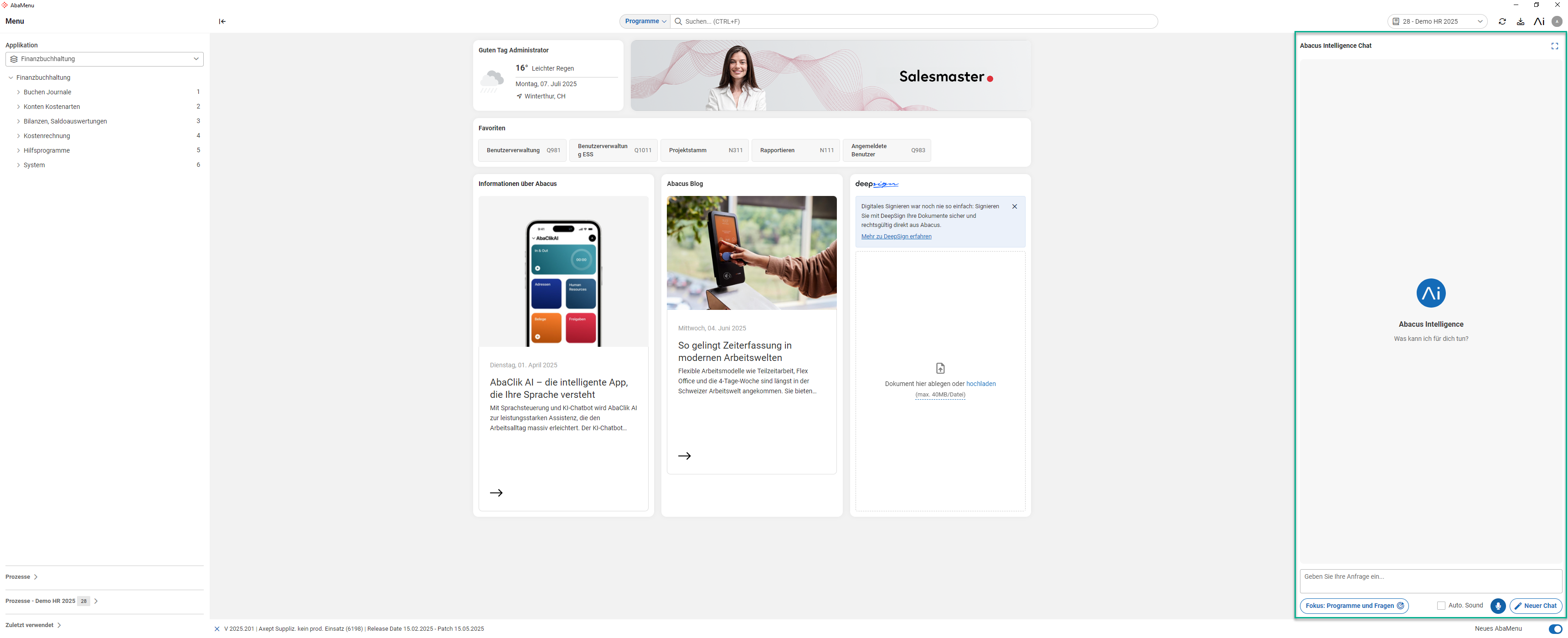Open the Finanzbuchhaltung application dropdown

(x=104, y=59)
